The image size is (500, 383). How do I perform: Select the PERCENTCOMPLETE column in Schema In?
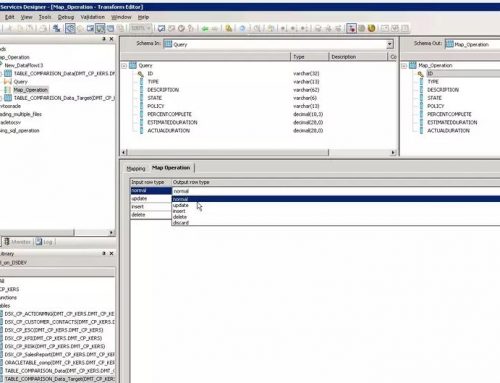pyautogui.click(x=169, y=114)
